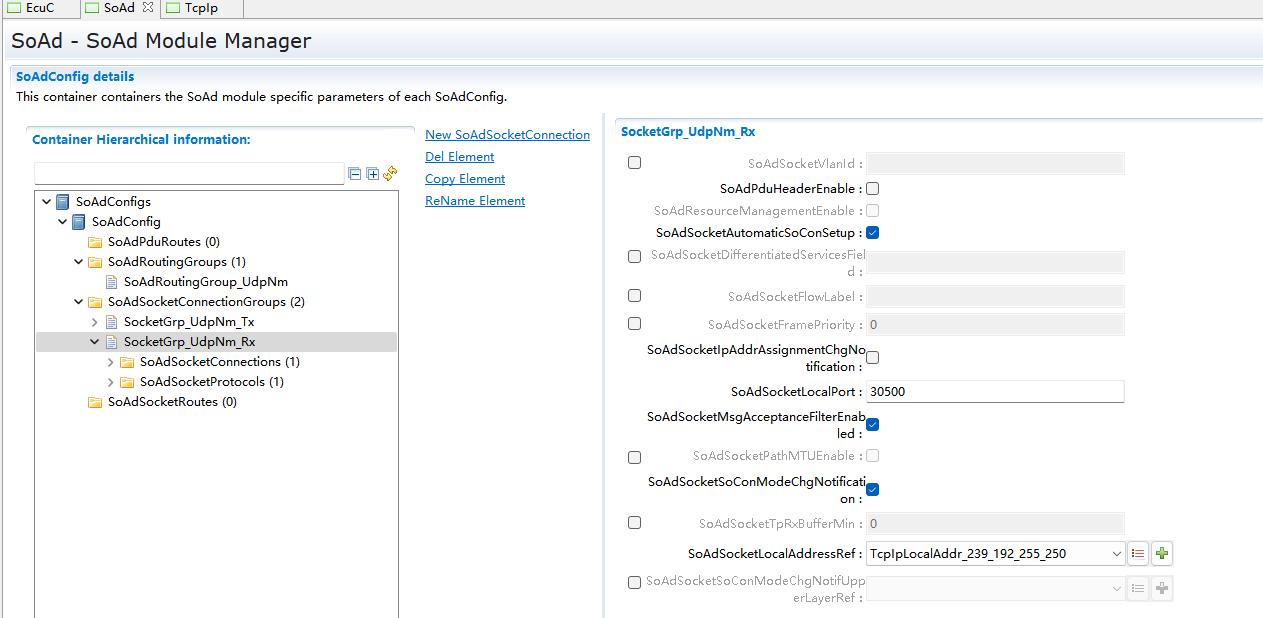Click the collapse all tree icon
The image size is (1263, 618).
(x=355, y=174)
